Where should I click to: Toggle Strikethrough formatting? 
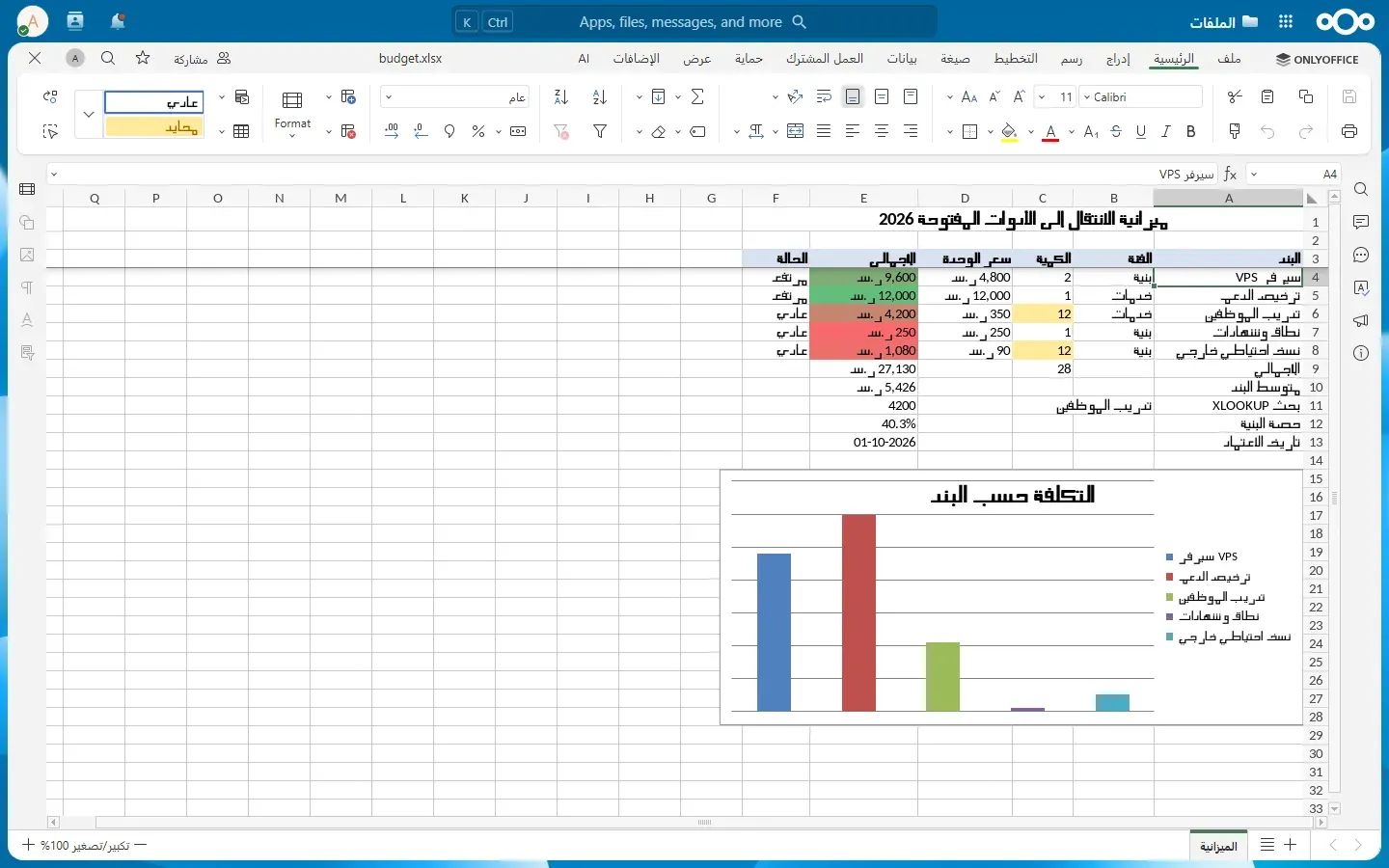pos(1116,131)
